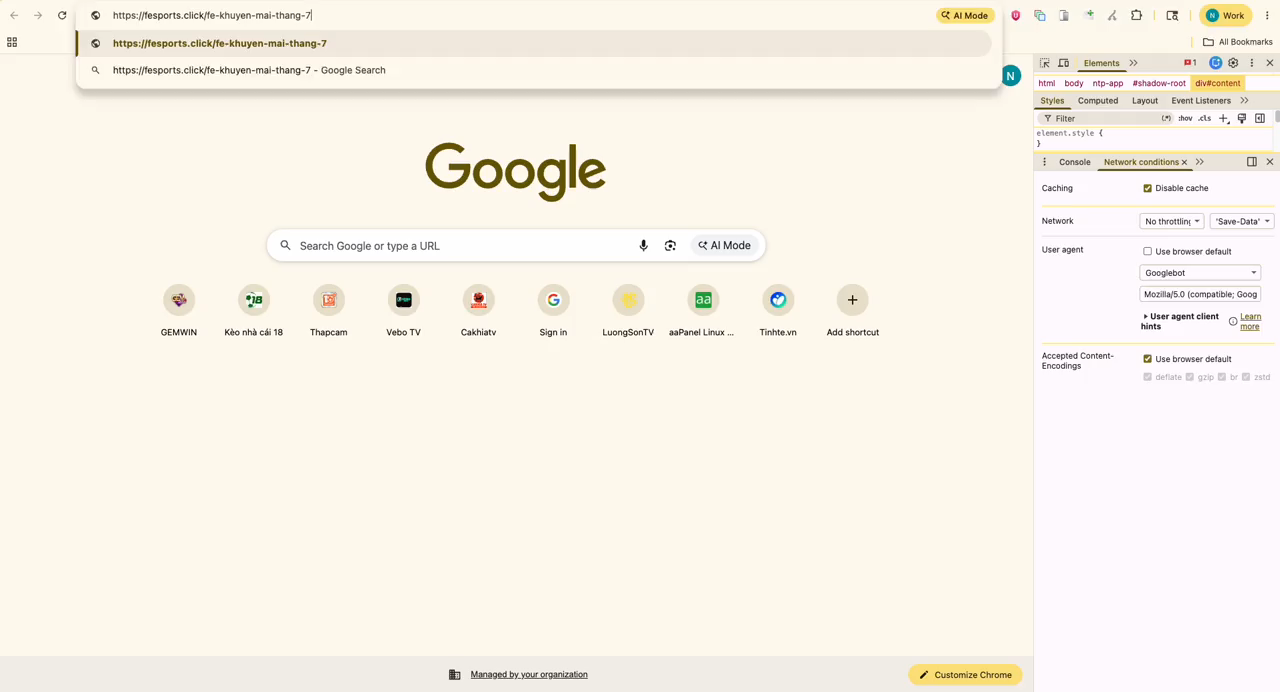Screen dimensions: 1280x692
Task: Open the Googlebot user agent dropdown
Action: [1200, 272]
